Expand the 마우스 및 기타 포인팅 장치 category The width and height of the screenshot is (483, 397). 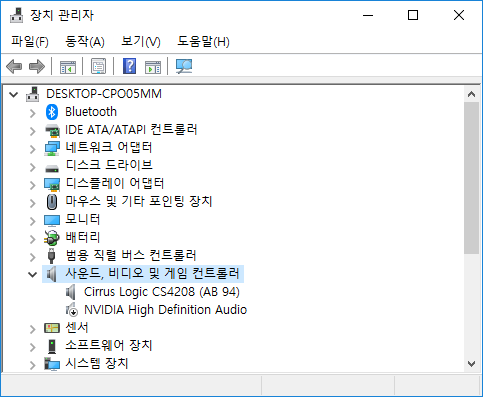pos(32,203)
